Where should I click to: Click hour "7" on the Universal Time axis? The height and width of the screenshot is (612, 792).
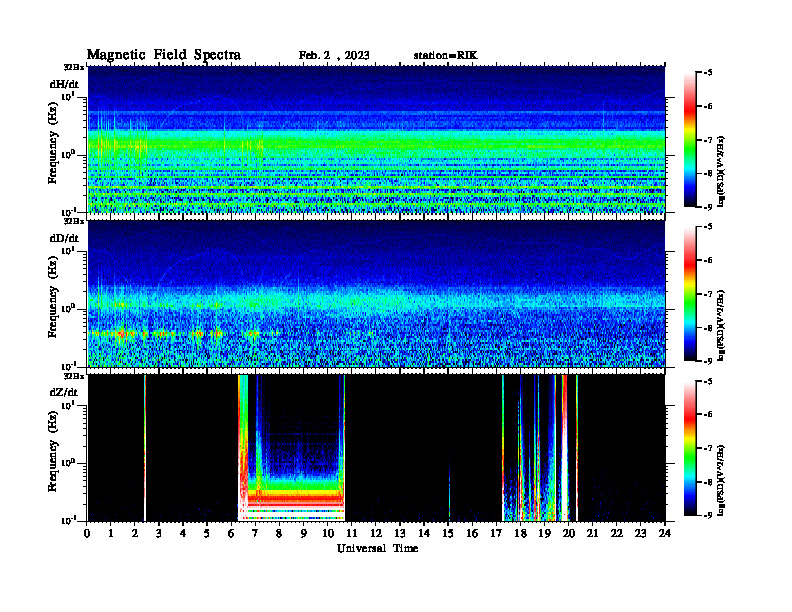tap(256, 533)
